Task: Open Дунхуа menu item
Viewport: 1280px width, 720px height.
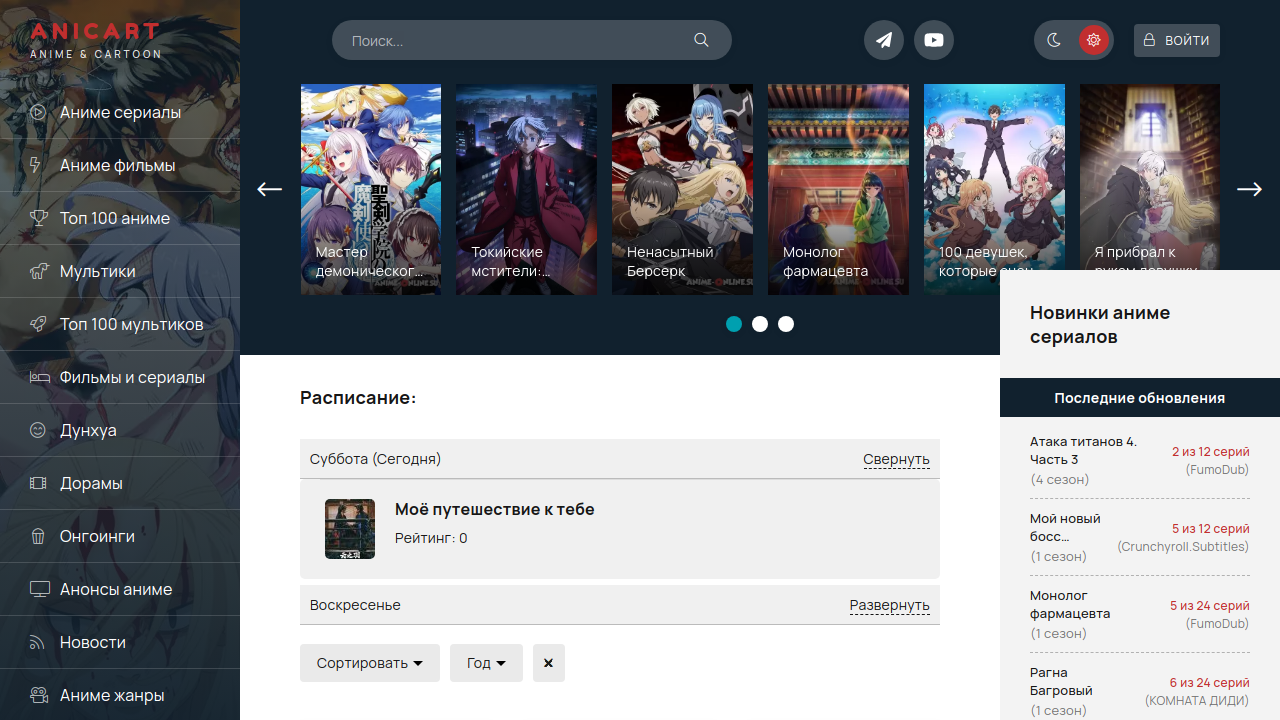Action: [120, 430]
